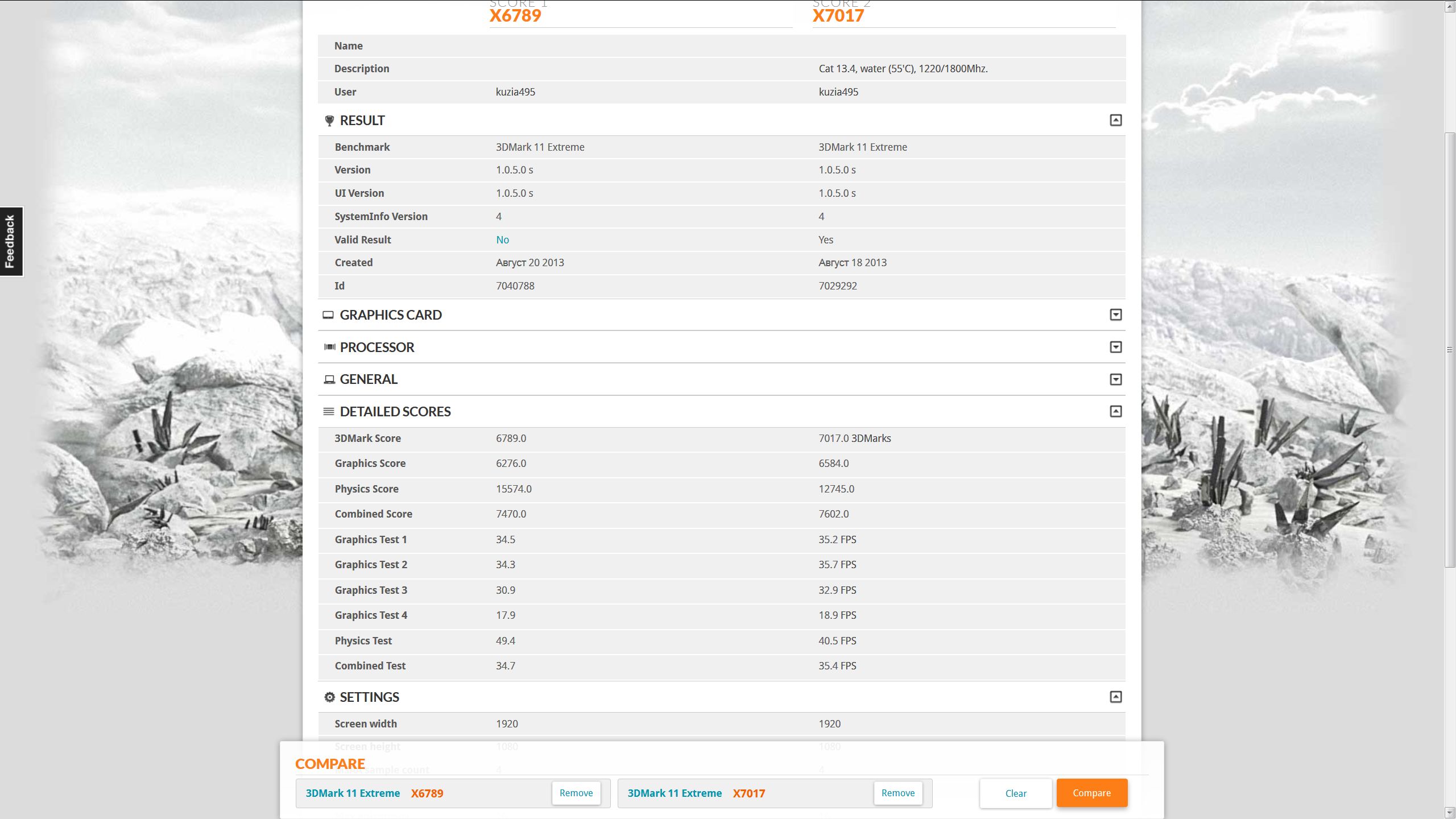Collapse the SETTINGS section
The image size is (1456, 819).
click(1115, 697)
